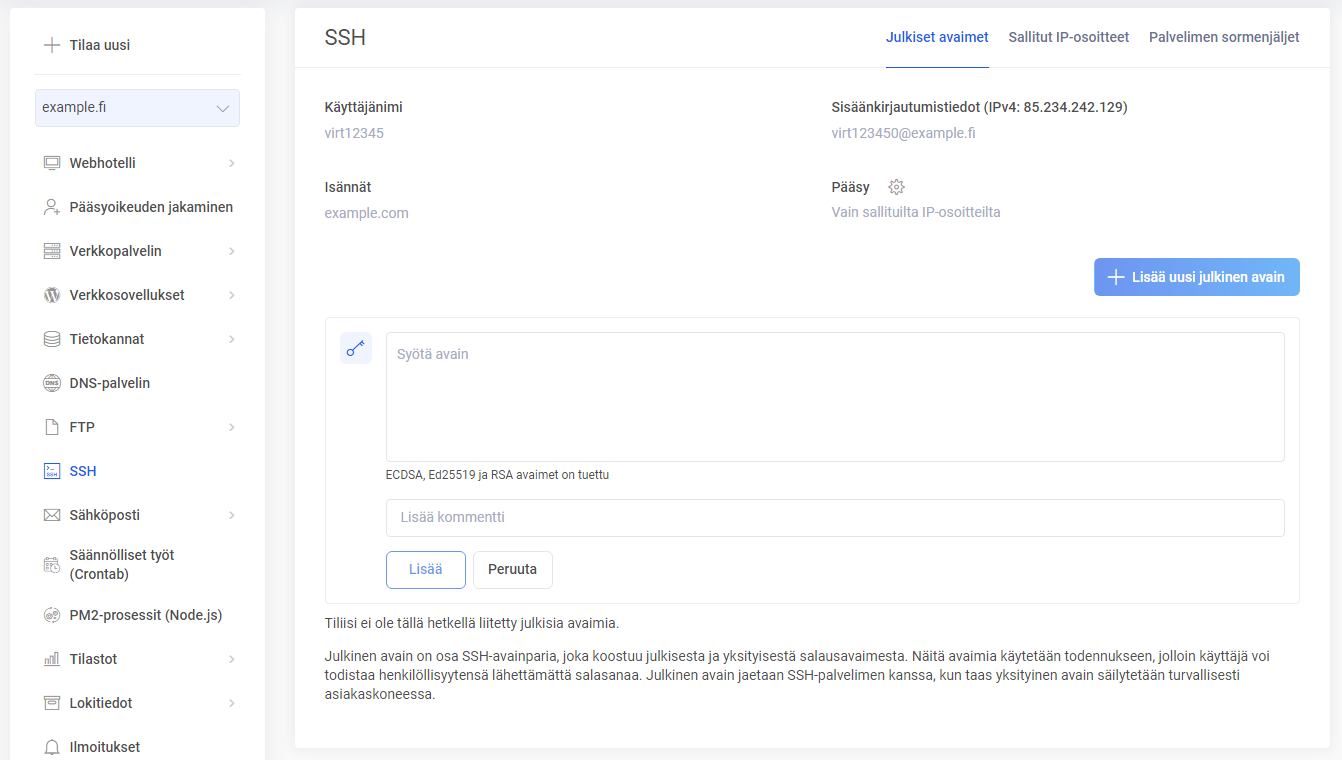
Task: Open the Palvelimen sormenjäljet tab
Action: [x=1224, y=37]
